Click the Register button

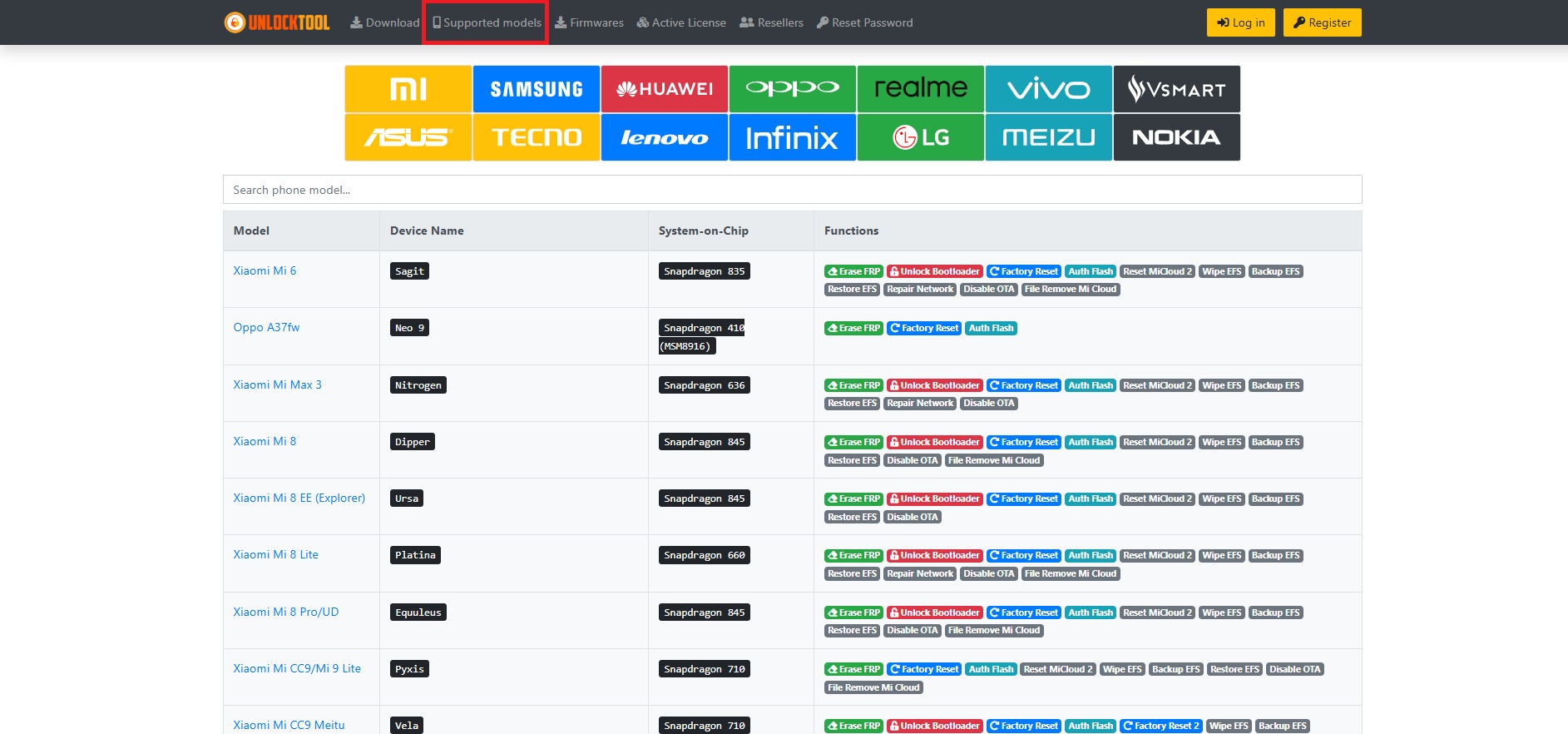[1322, 22]
